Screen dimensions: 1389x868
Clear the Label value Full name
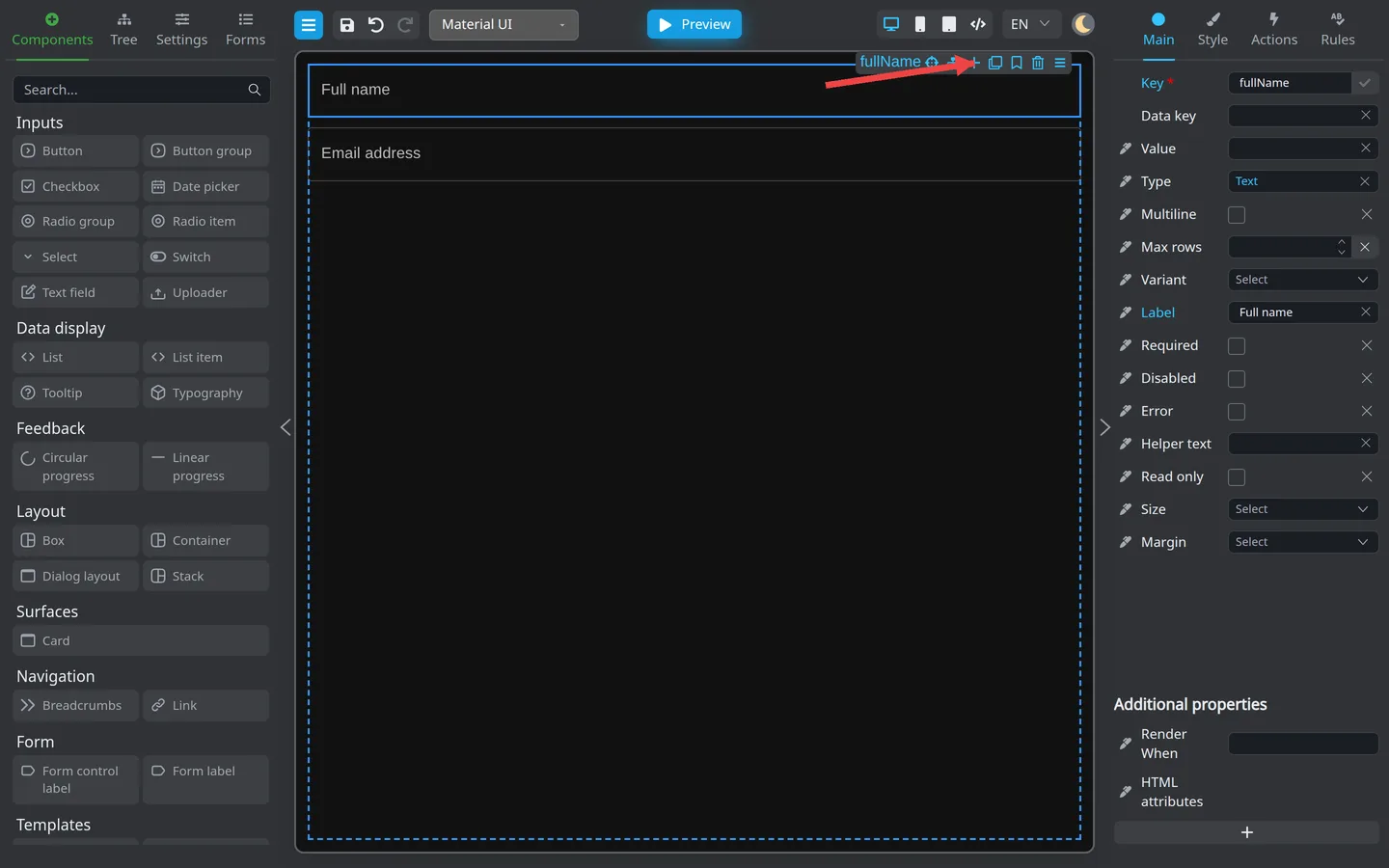pos(1366,312)
